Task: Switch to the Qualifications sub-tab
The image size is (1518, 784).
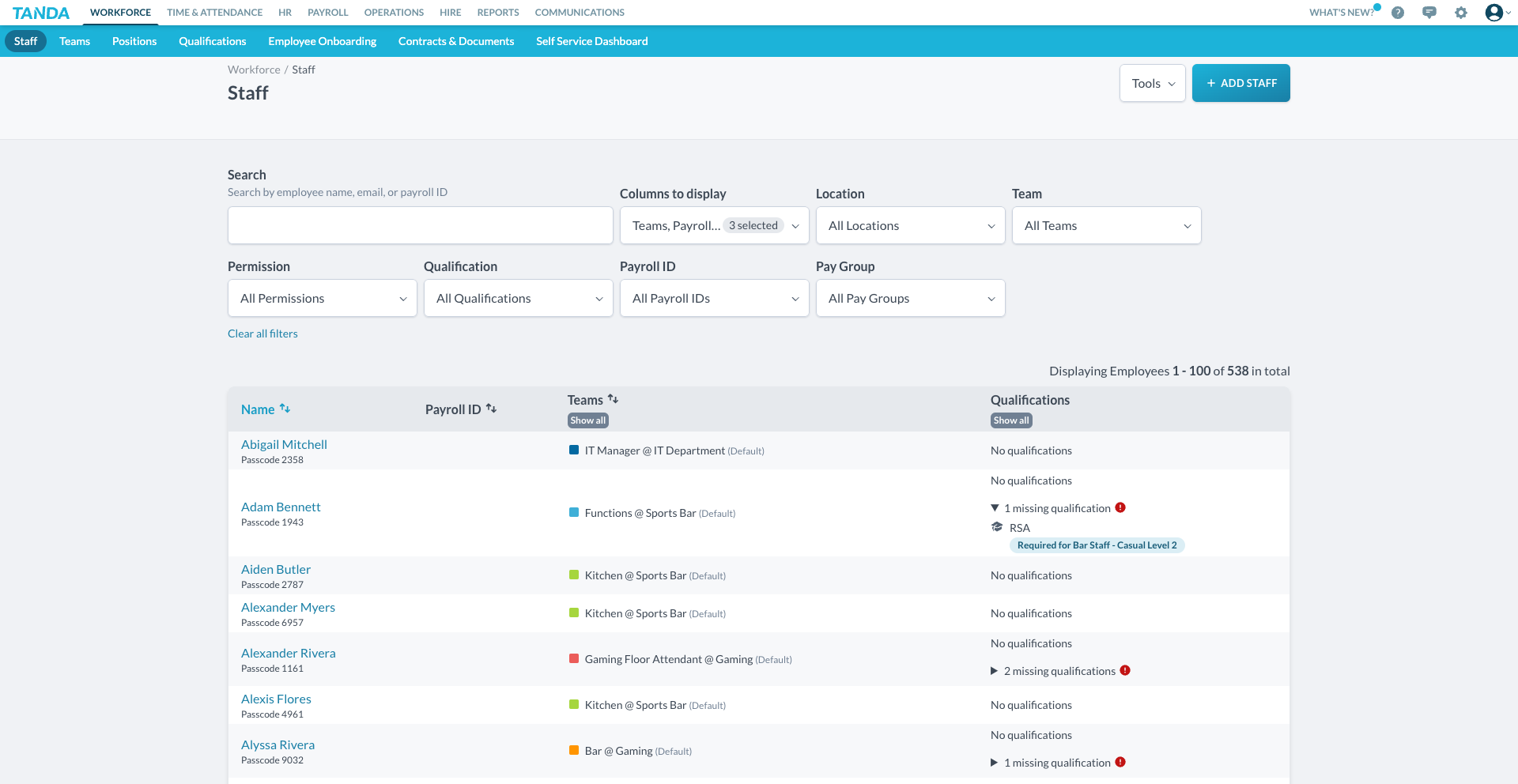Action: coord(212,41)
